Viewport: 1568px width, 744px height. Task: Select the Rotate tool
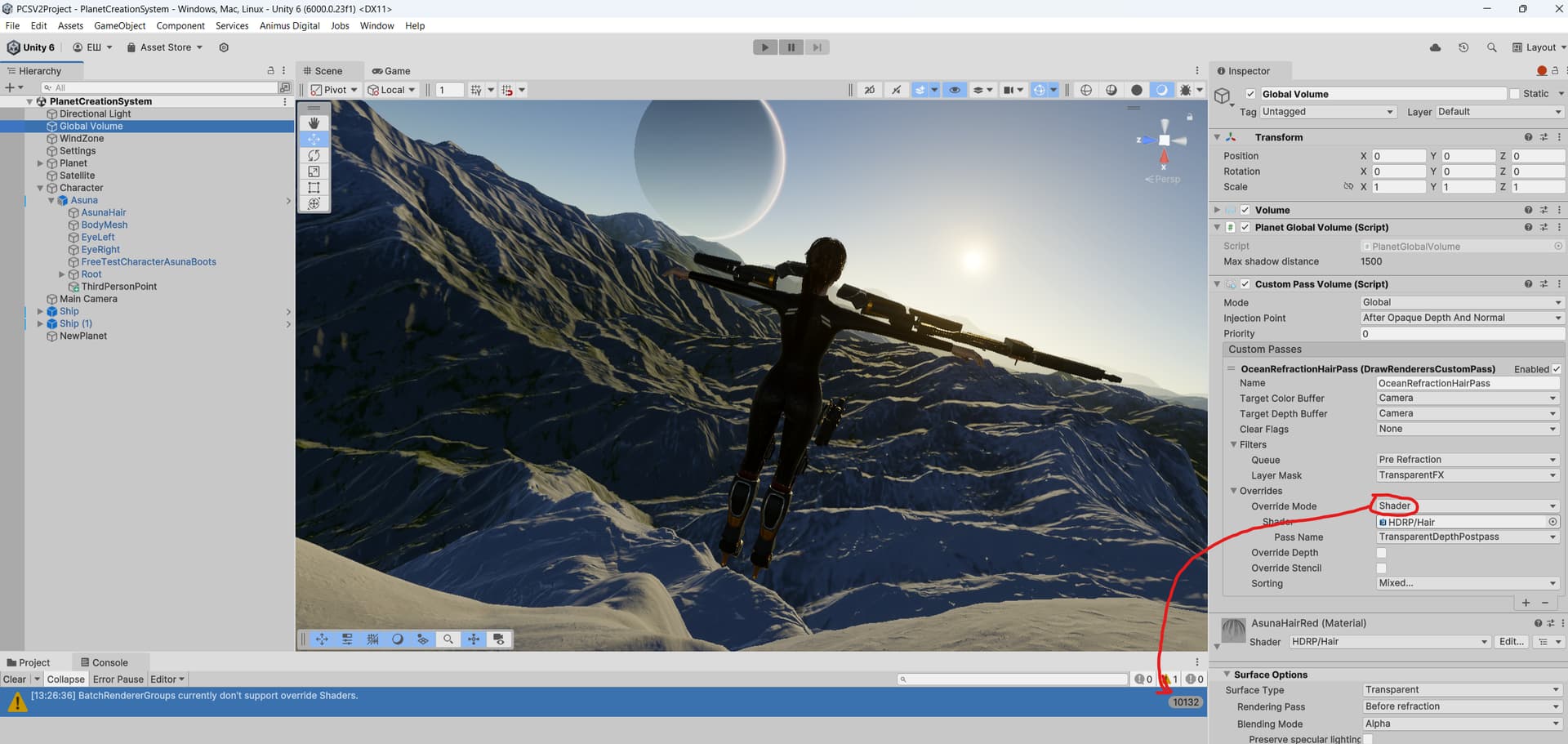[x=314, y=155]
